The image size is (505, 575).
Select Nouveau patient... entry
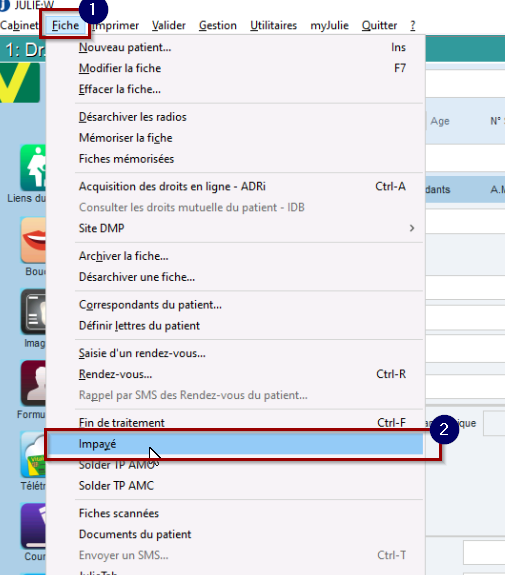[235, 47]
